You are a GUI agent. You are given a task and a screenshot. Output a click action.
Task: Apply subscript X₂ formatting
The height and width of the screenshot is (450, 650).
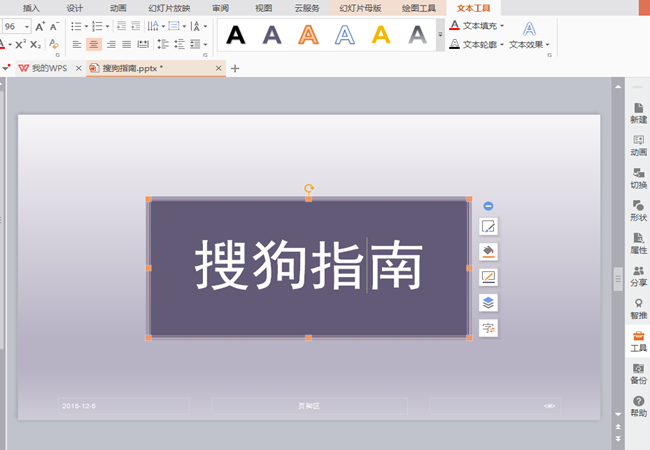point(36,44)
